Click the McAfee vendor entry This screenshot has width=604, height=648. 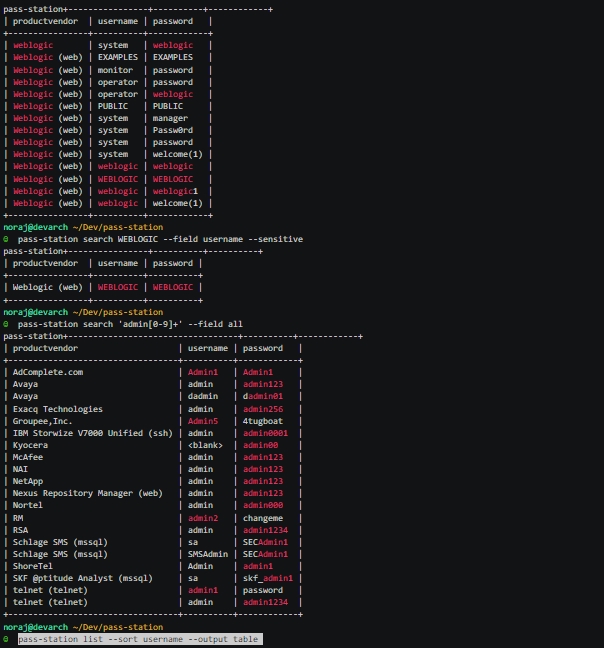pos(30,457)
